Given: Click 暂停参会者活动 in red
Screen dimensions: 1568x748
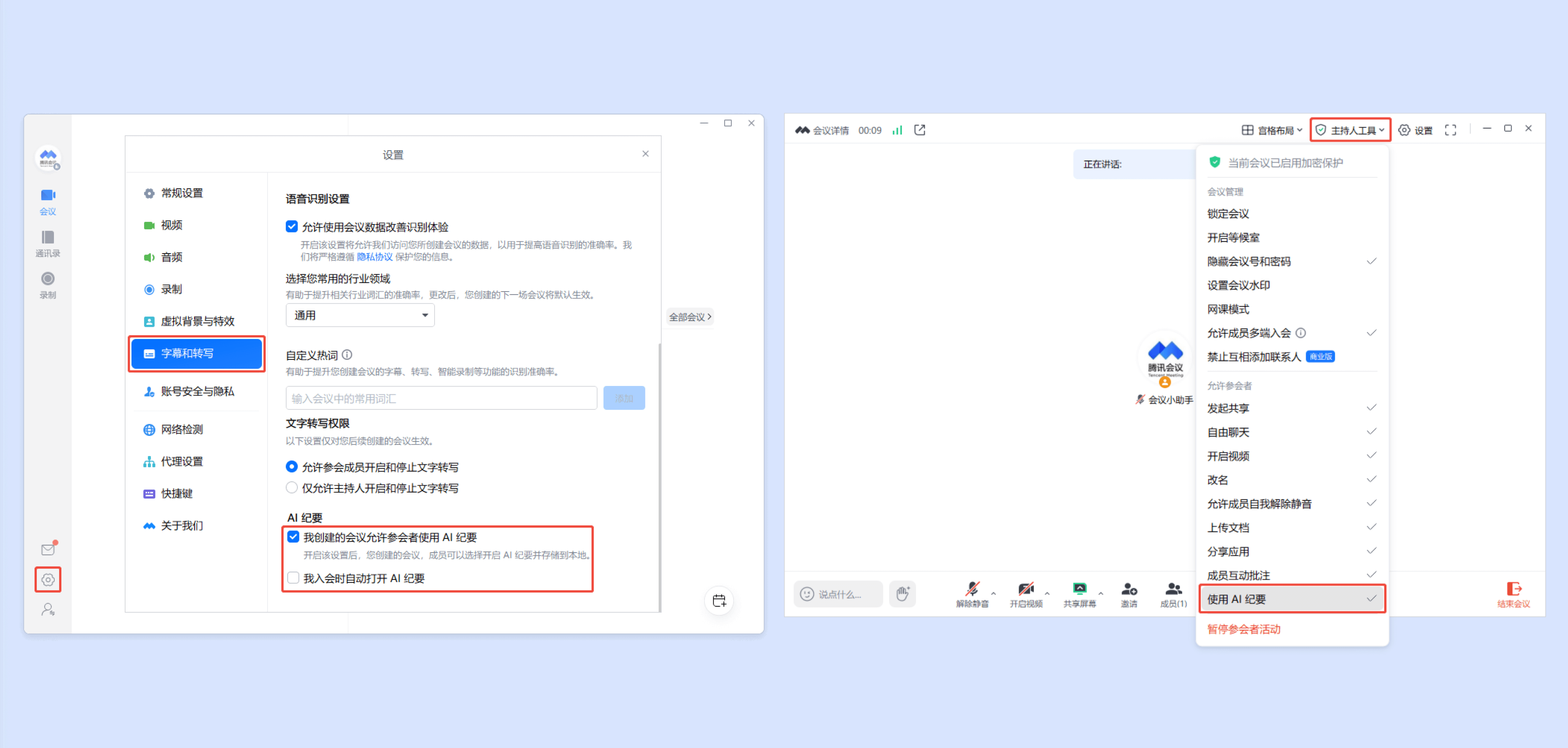Looking at the screenshot, I should coord(1243,629).
